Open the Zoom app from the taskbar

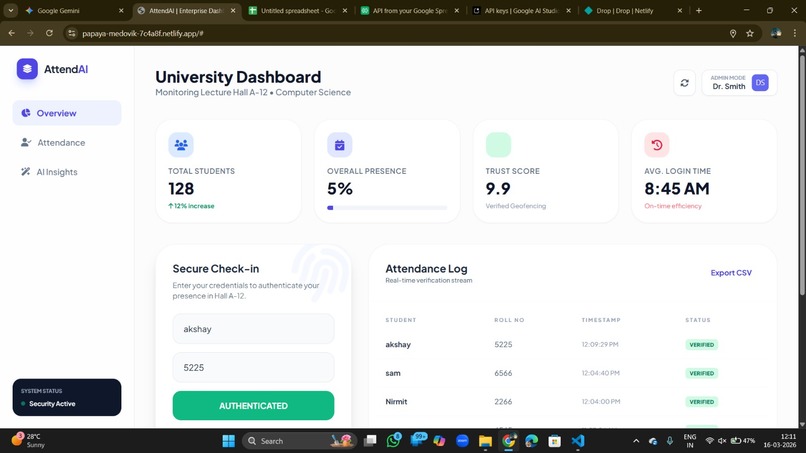coord(462,441)
